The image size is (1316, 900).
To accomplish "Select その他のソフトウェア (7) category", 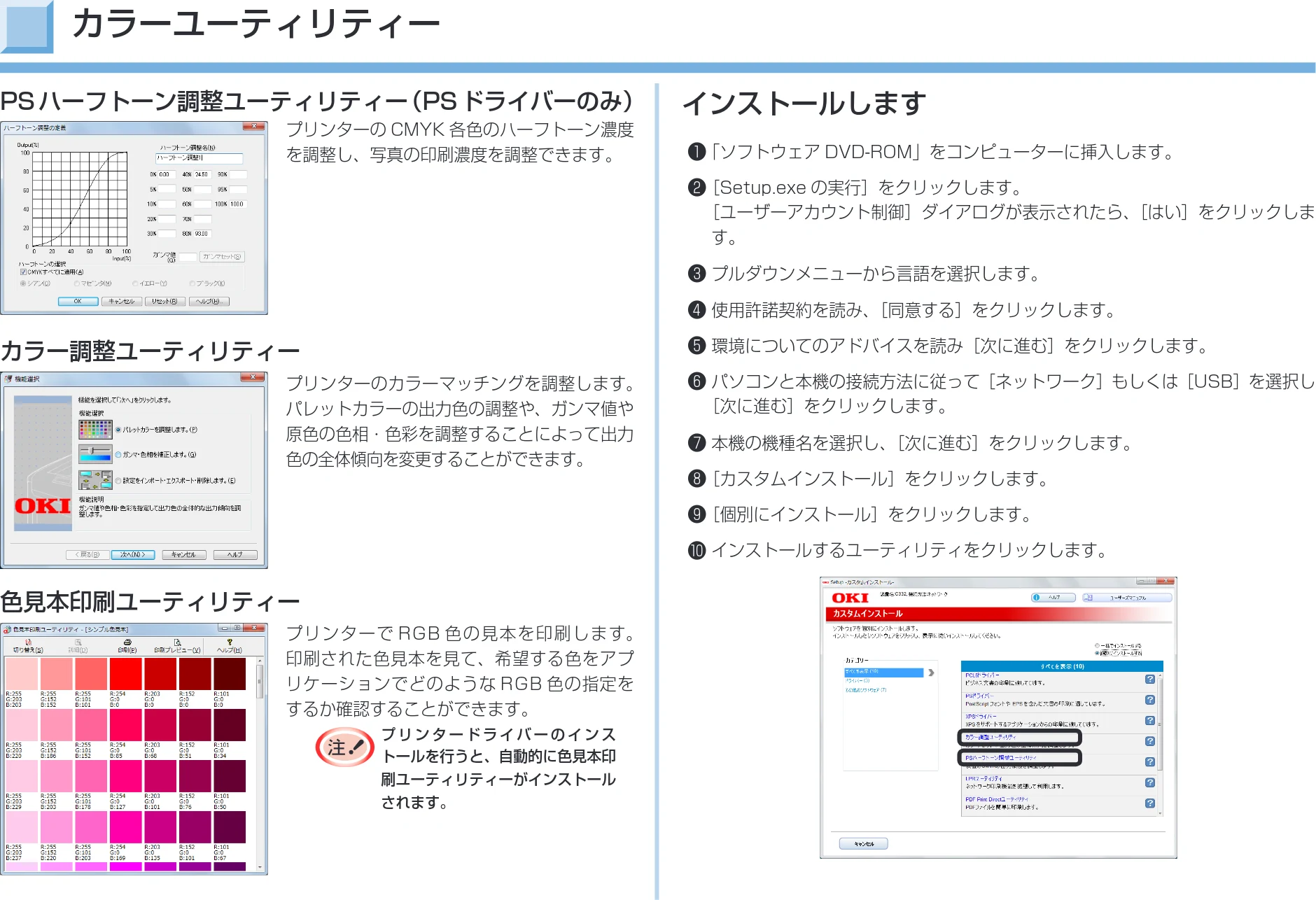I will (866, 690).
